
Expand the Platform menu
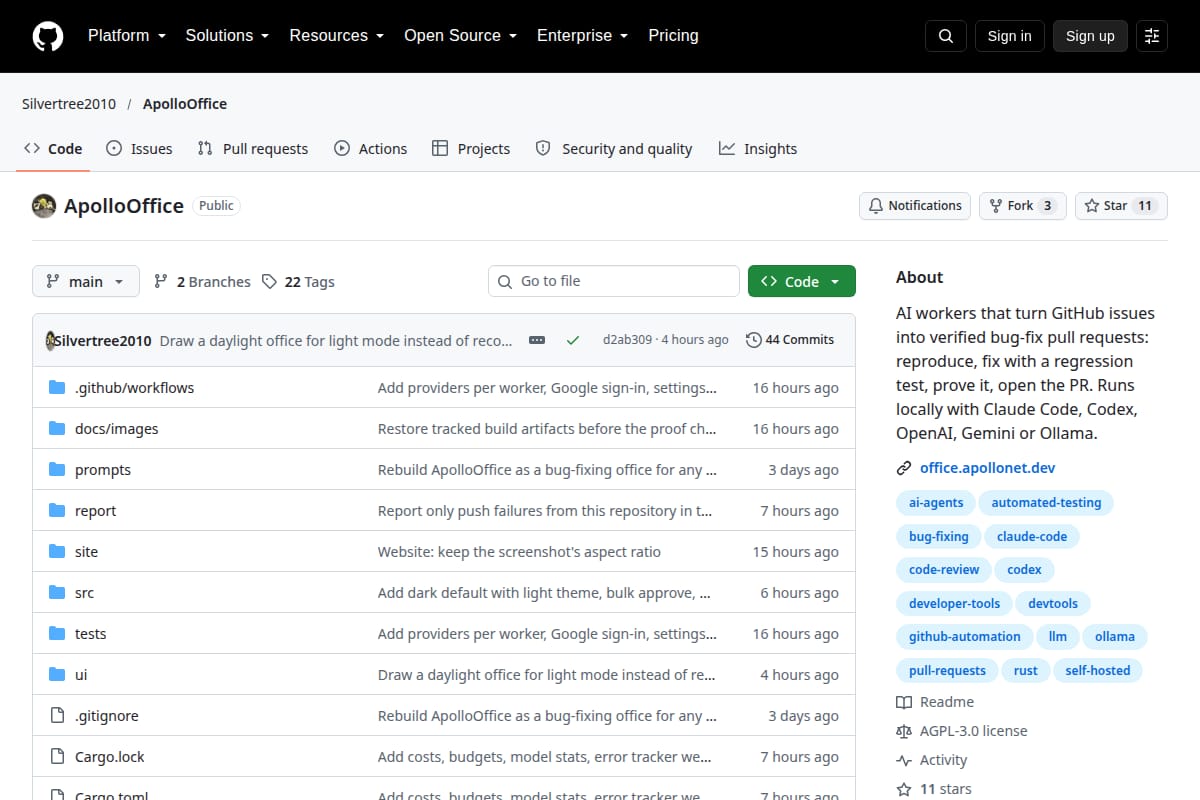click(125, 36)
